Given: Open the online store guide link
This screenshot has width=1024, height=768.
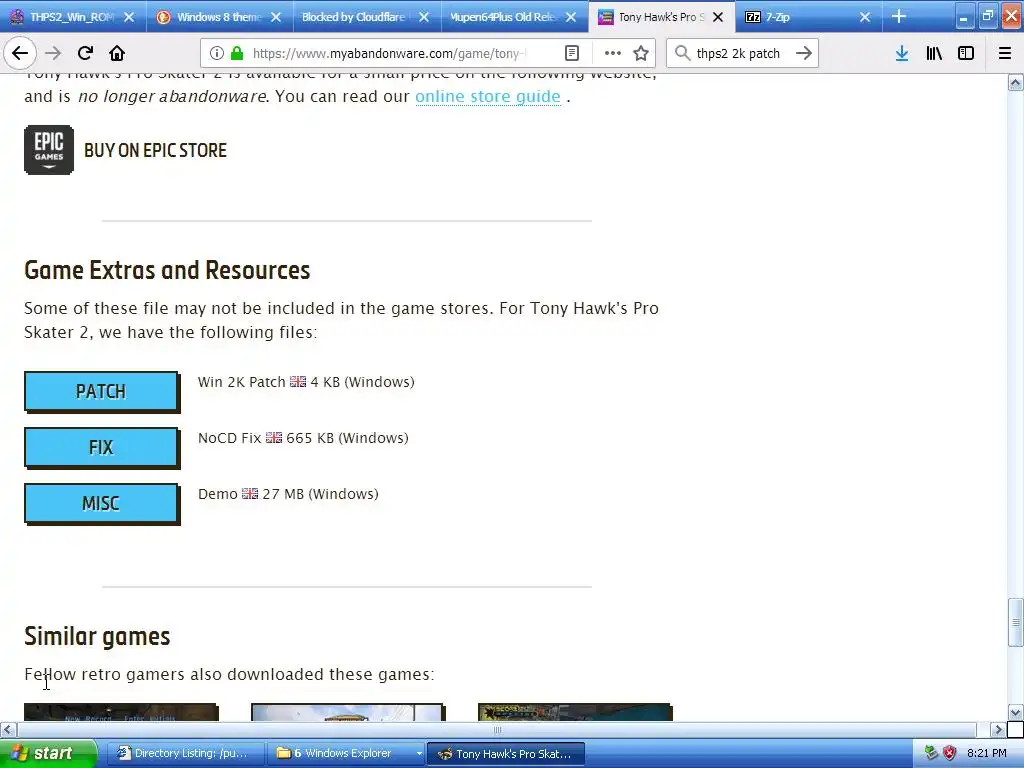Looking at the screenshot, I should pyautogui.click(x=488, y=96).
